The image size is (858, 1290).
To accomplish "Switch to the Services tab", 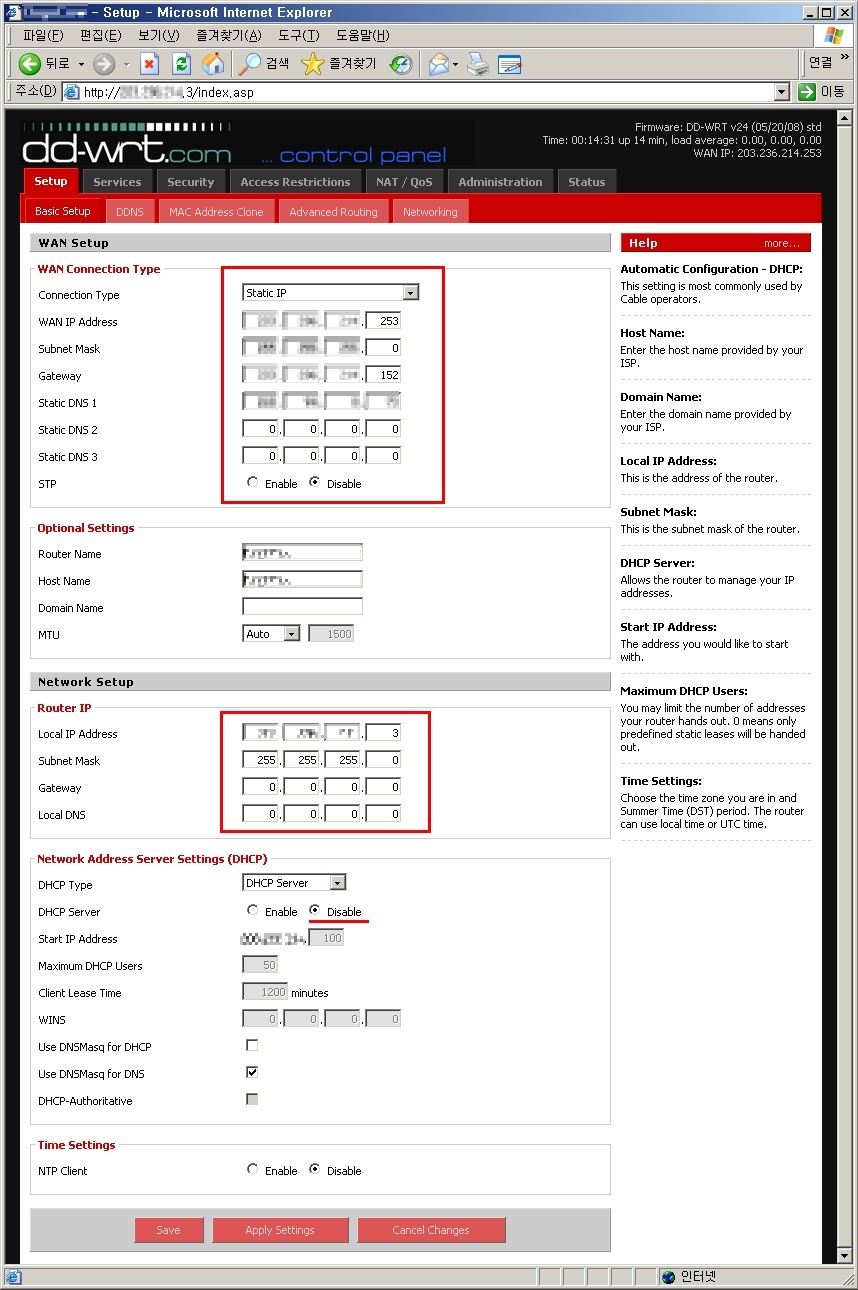I will (x=117, y=182).
